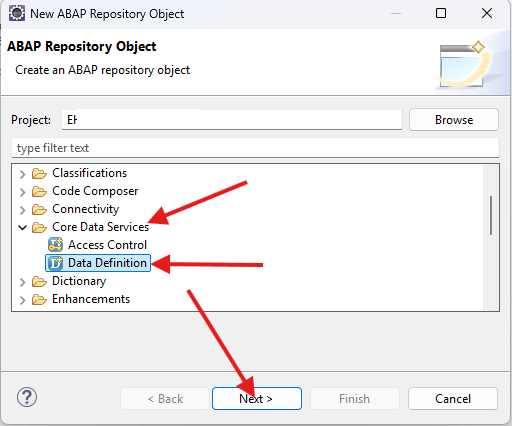Screen dimensions: 512x426
Task: Click the Enhancements folder icon
Action: click(39, 300)
